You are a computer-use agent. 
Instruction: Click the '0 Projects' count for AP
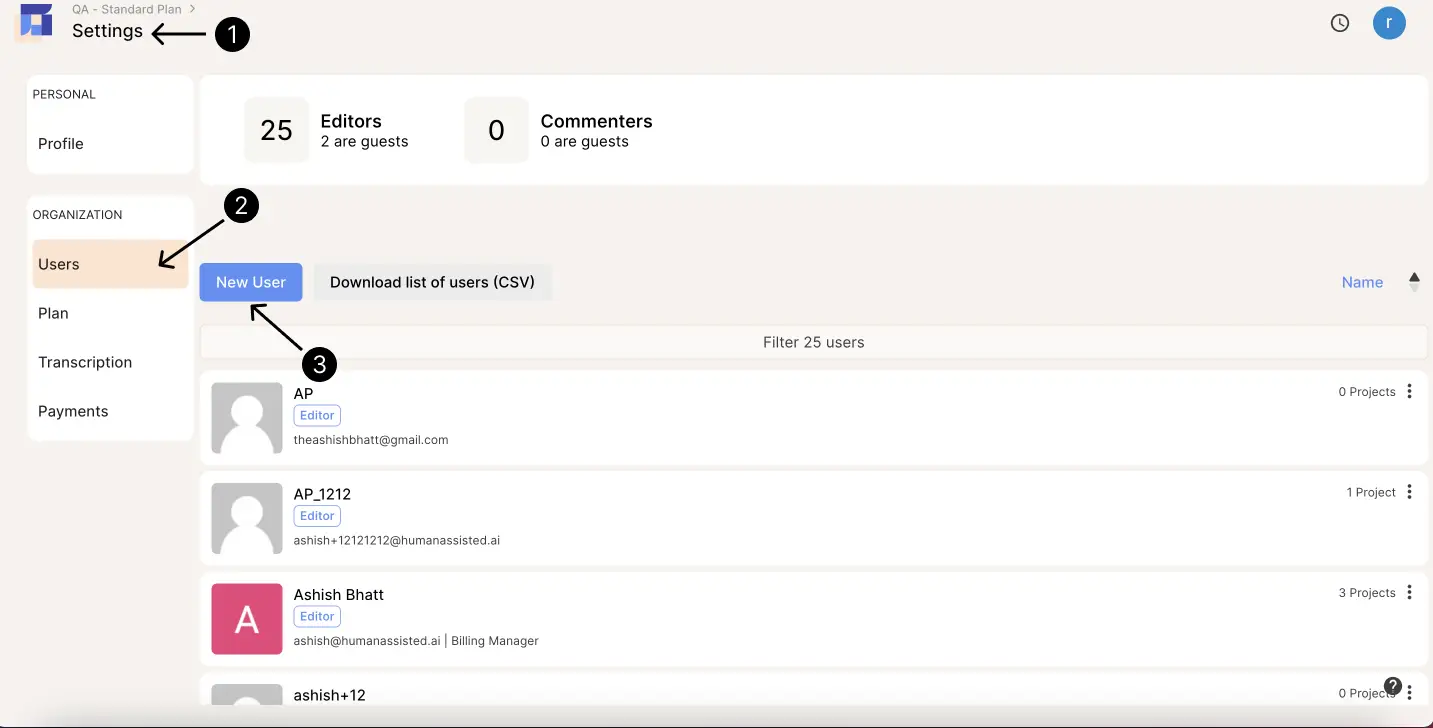[x=1367, y=392]
